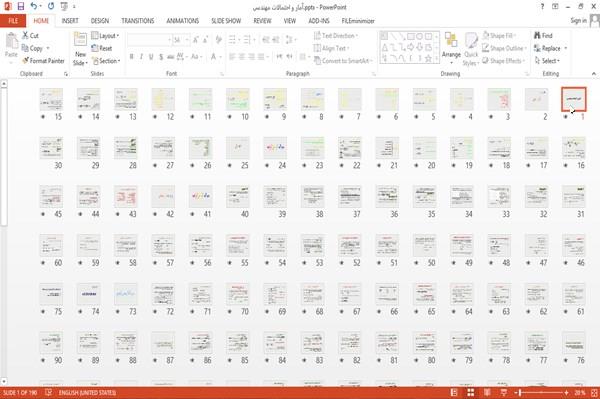Select slide thumbnail 74
Viewport: 600px width, 399px height.
[88, 294]
